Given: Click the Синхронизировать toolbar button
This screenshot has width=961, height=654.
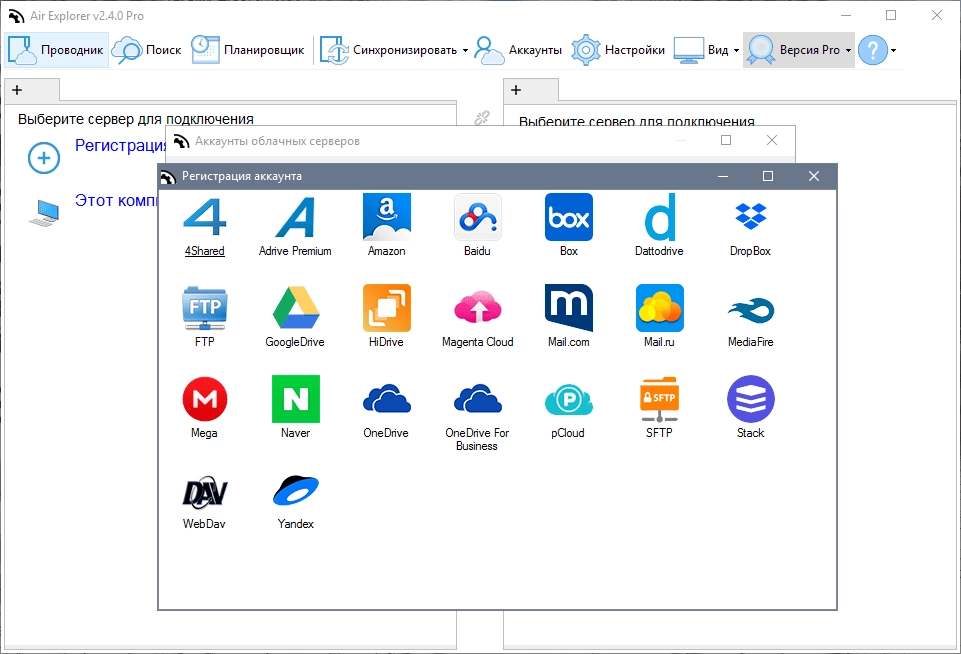Looking at the screenshot, I should pos(389,50).
